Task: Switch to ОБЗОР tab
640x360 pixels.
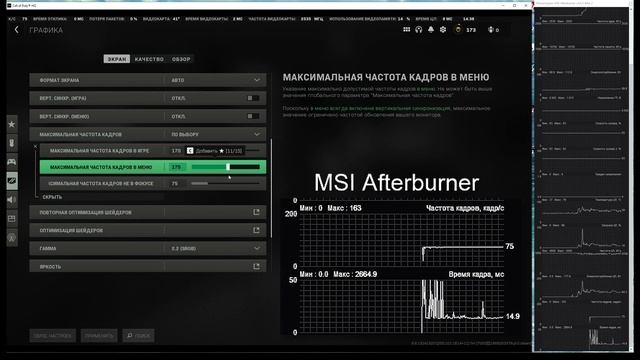Action: click(x=181, y=59)
